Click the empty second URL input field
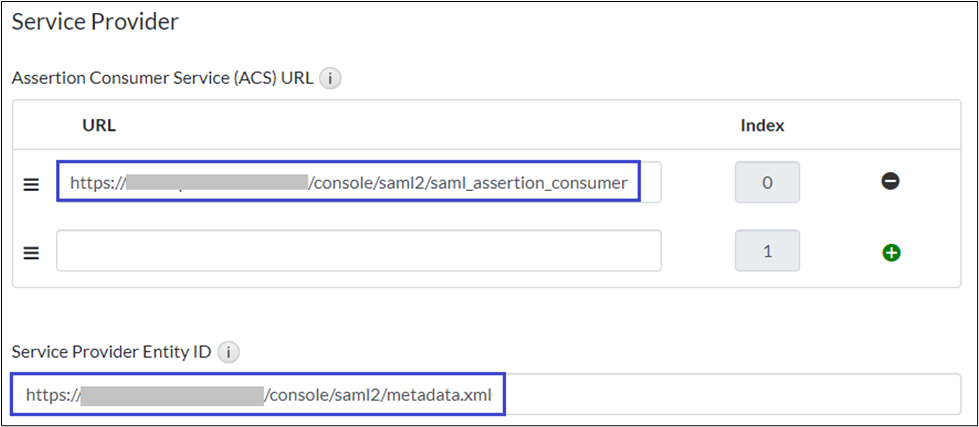Screen dimensions: 979x427 coord(358,251)
